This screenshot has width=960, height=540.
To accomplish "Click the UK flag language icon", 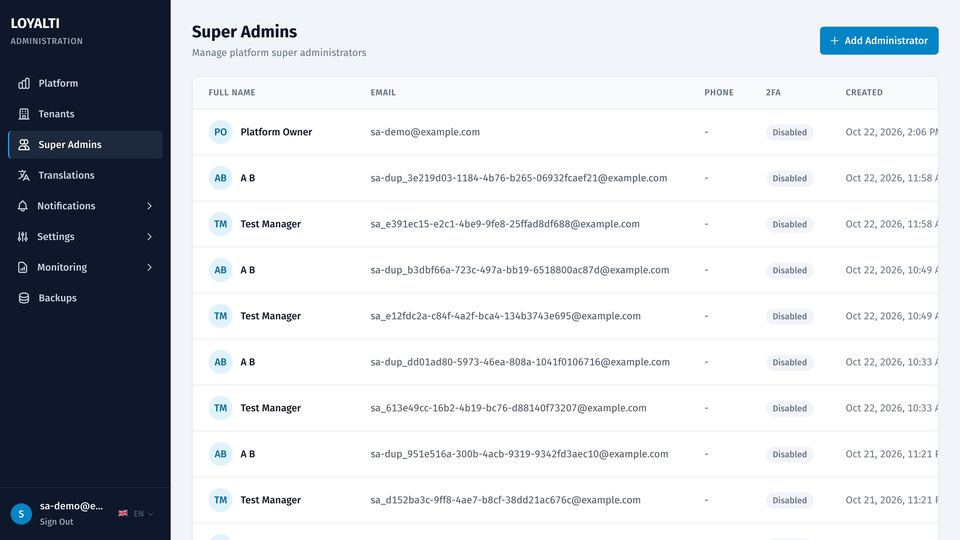I will pyautogui.click(x=123, y=513).
